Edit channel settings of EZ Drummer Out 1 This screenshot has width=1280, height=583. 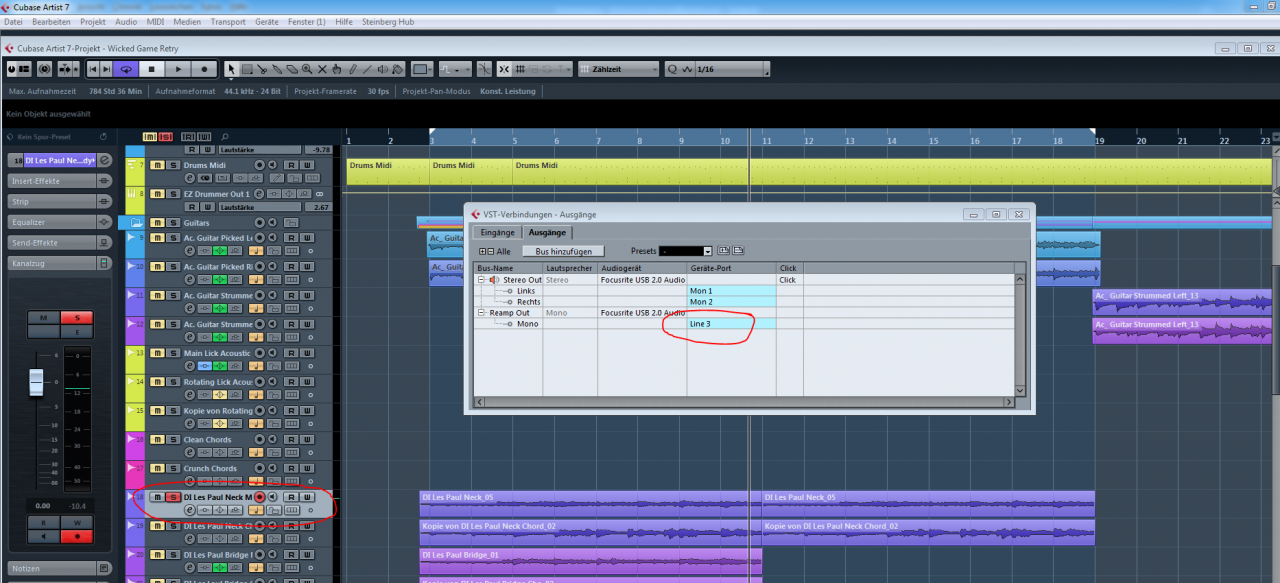258,194
